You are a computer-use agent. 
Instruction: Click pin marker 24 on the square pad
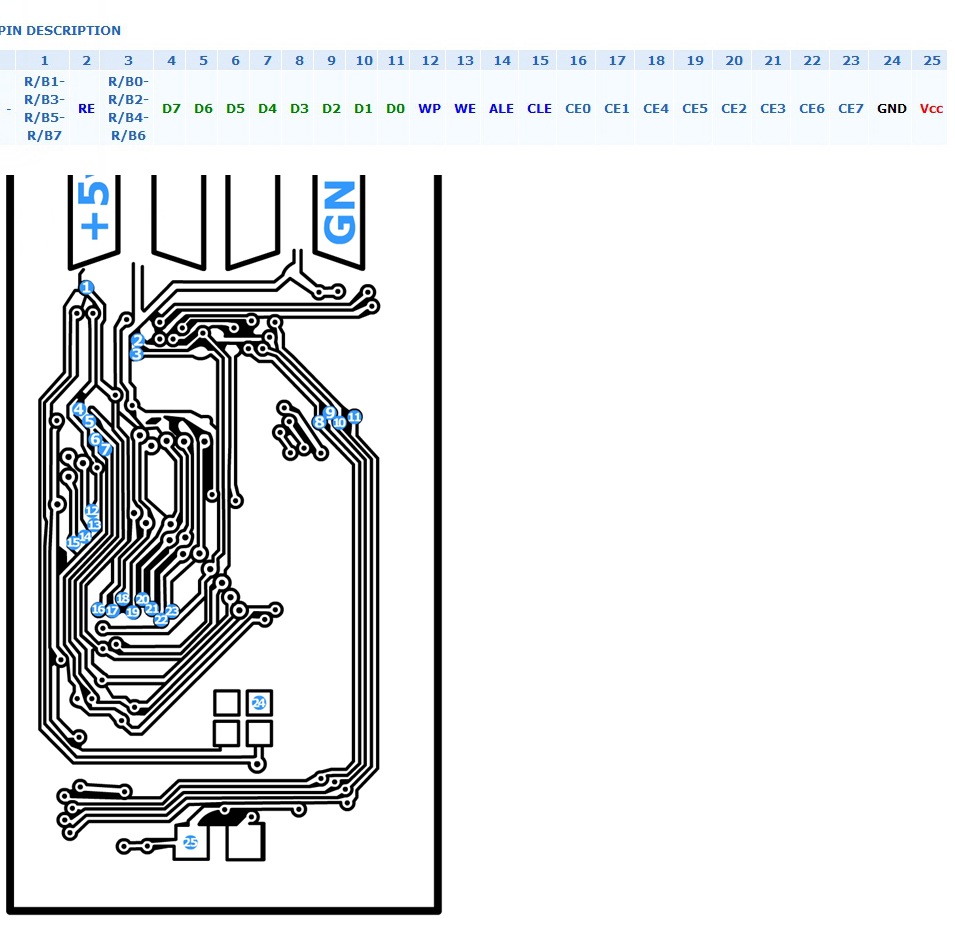point(259,703)
